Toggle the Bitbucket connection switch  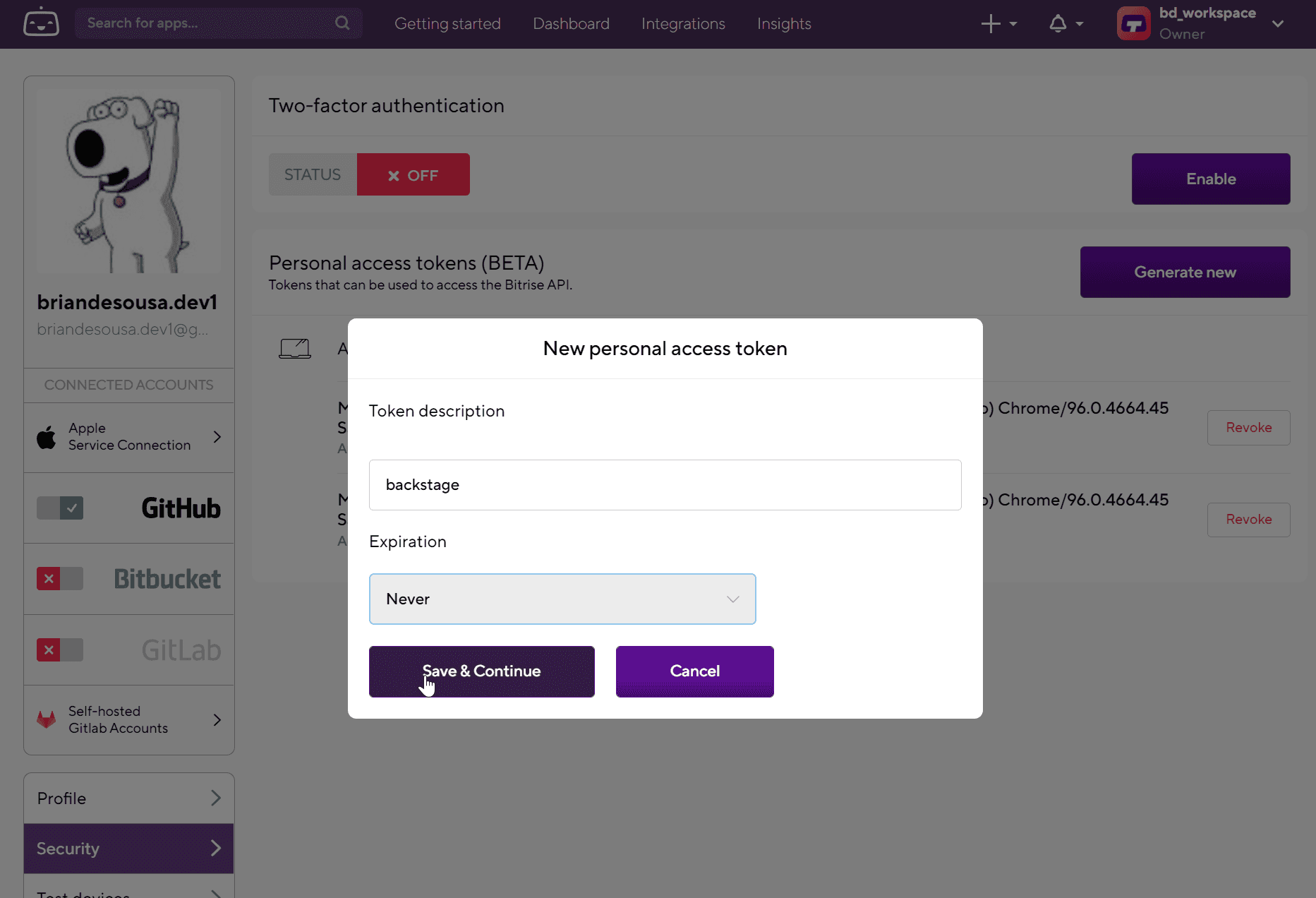point(60,579)
